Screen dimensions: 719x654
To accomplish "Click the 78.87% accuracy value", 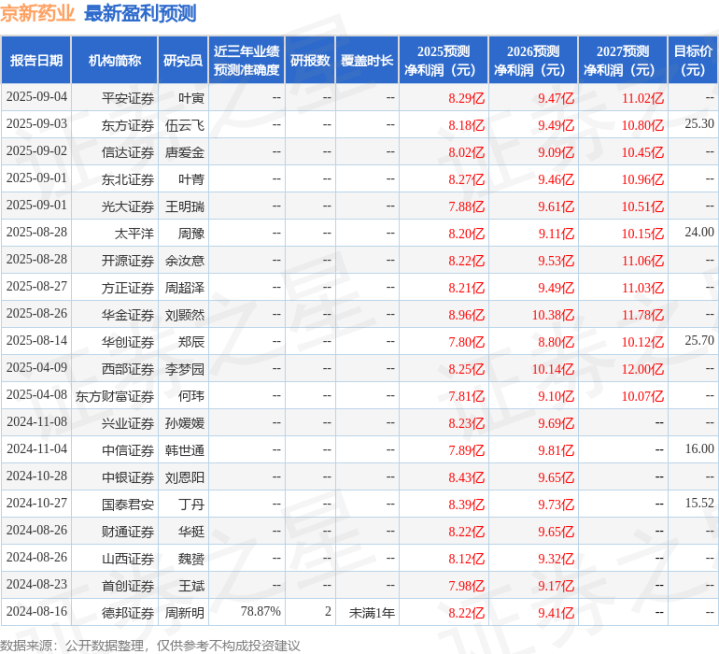I will [x=260, y=611].
